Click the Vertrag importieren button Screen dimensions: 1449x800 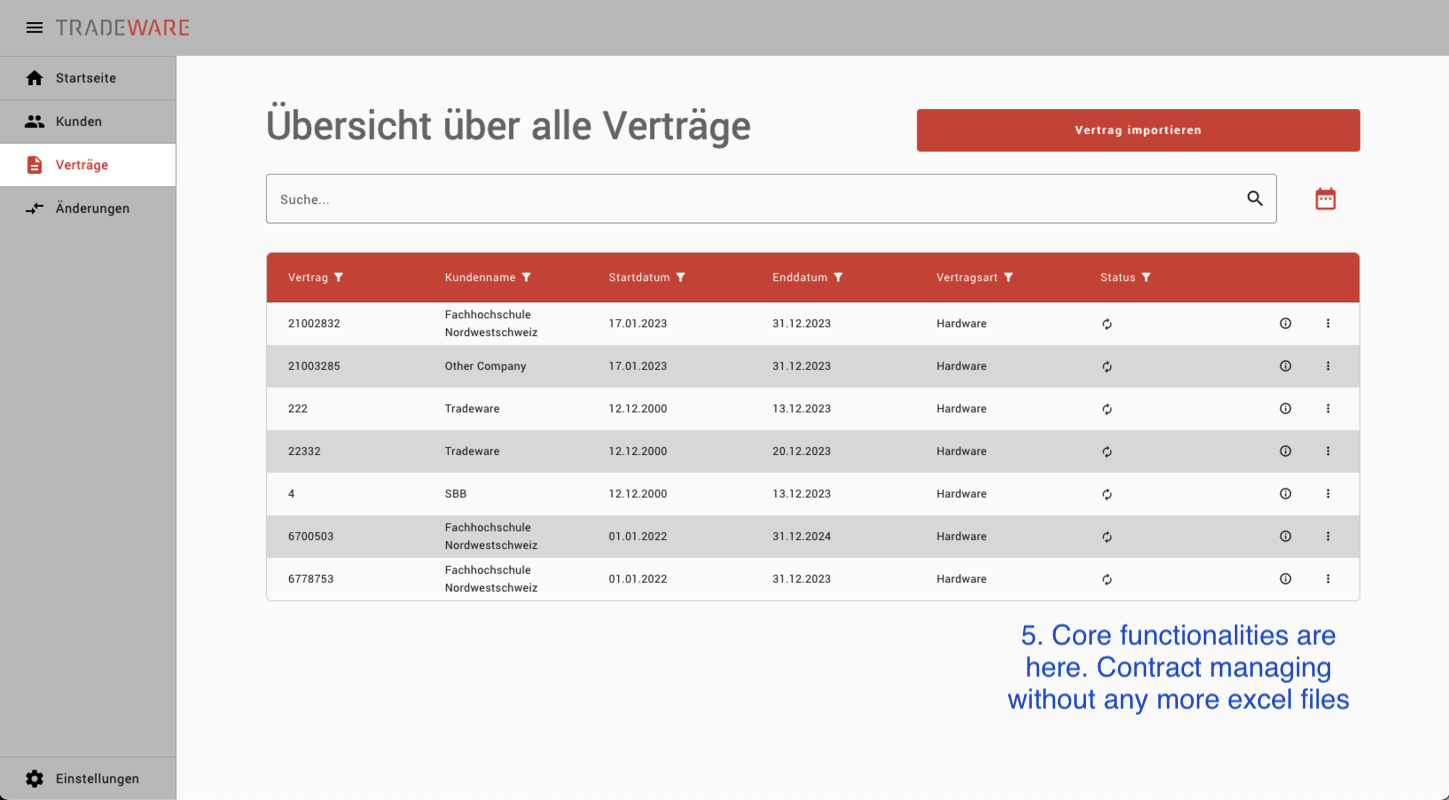(x=1138, y=130)
